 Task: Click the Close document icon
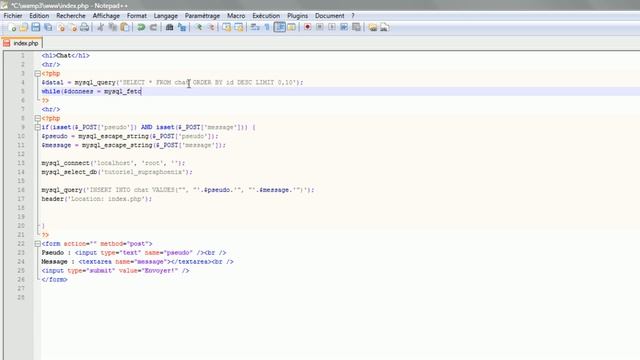[61, 27]
